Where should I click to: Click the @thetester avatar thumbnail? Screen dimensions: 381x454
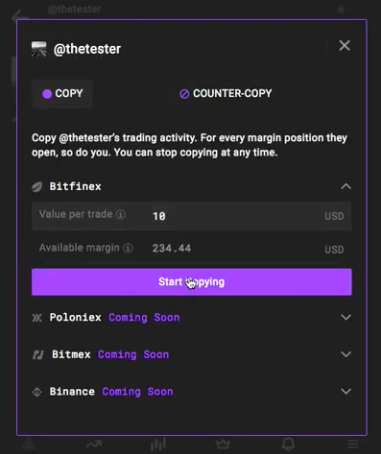click(39, 49)
